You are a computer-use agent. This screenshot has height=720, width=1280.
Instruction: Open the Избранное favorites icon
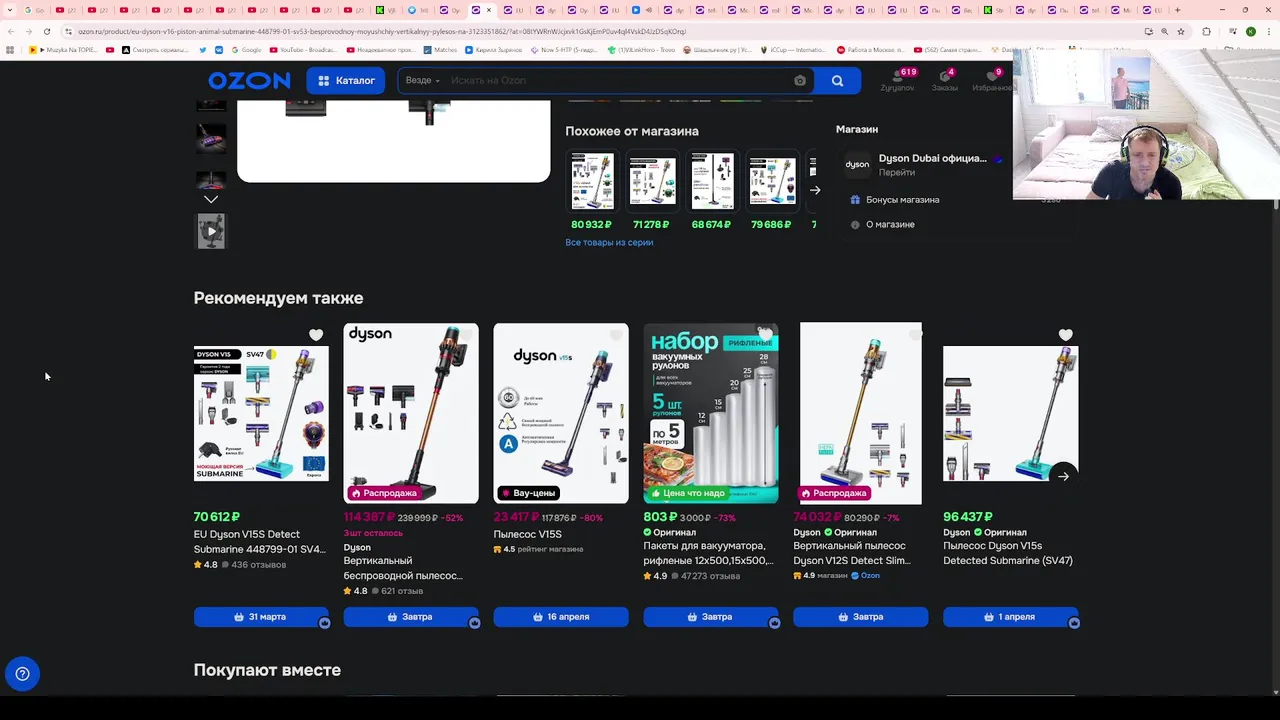coord(991,81)
